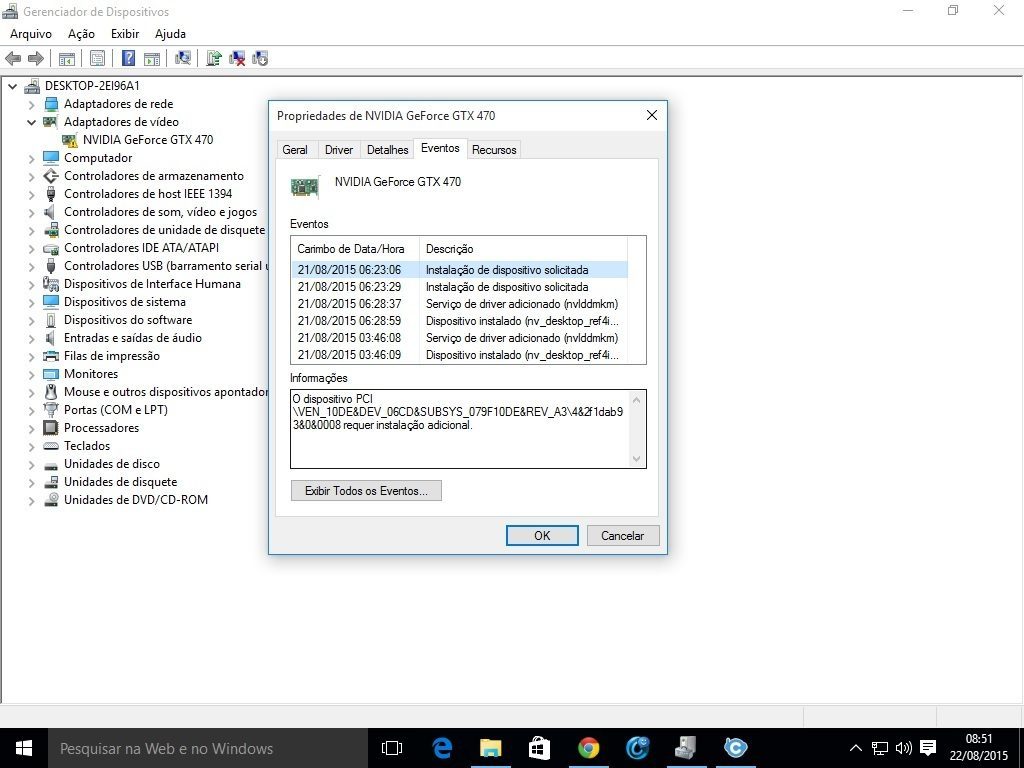Select Filas de impressão

112,356
